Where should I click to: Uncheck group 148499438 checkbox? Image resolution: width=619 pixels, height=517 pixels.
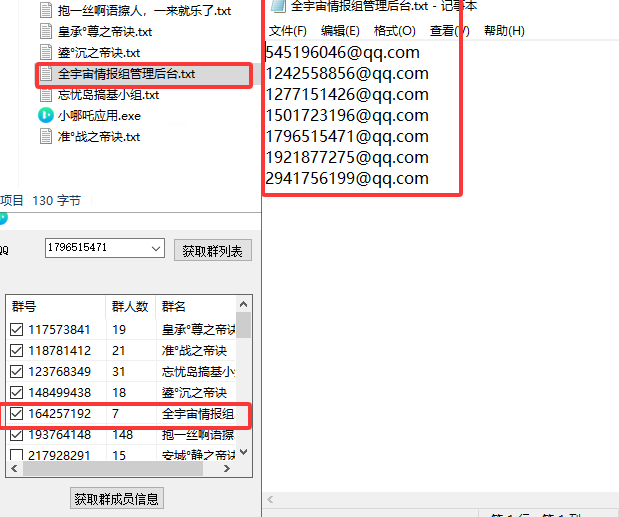tap(16, 392)
